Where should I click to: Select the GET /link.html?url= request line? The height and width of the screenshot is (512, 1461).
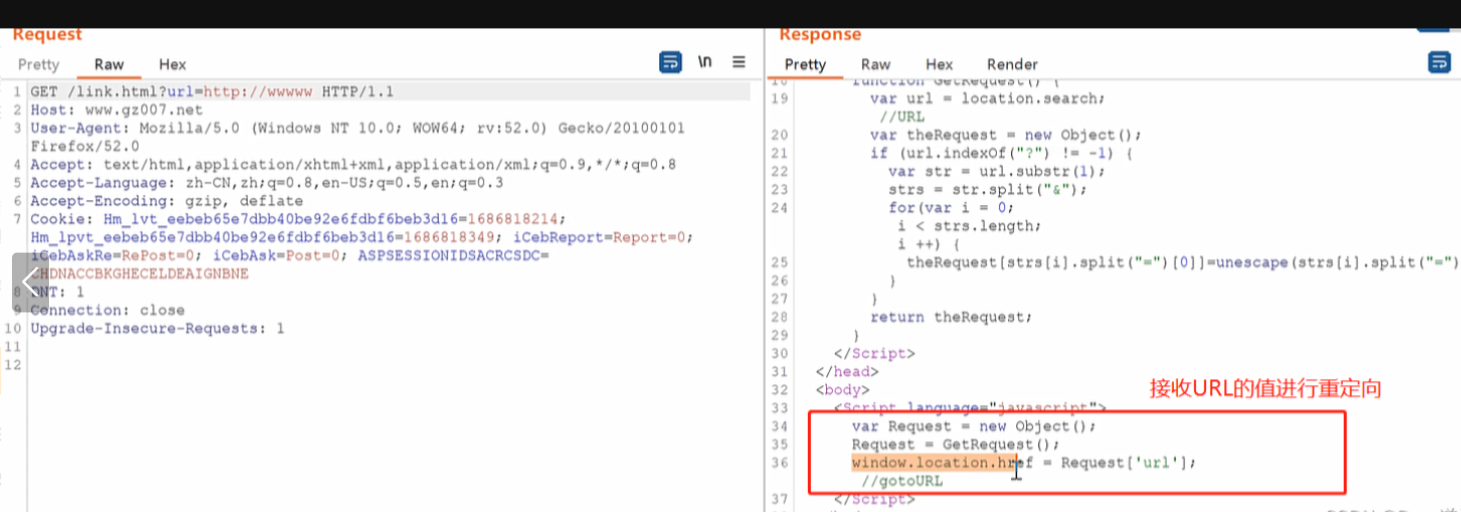pos(212,92)
